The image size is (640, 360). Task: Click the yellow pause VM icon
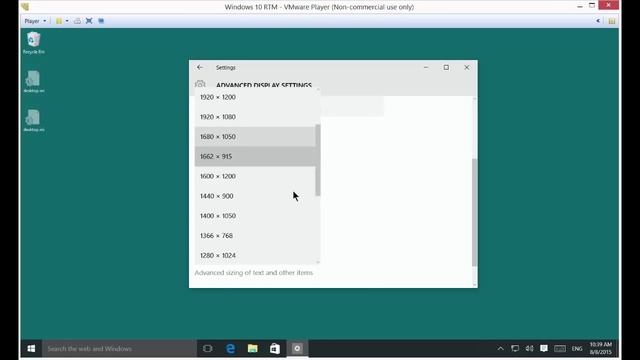pyautogui.click(x=59, y=21)
